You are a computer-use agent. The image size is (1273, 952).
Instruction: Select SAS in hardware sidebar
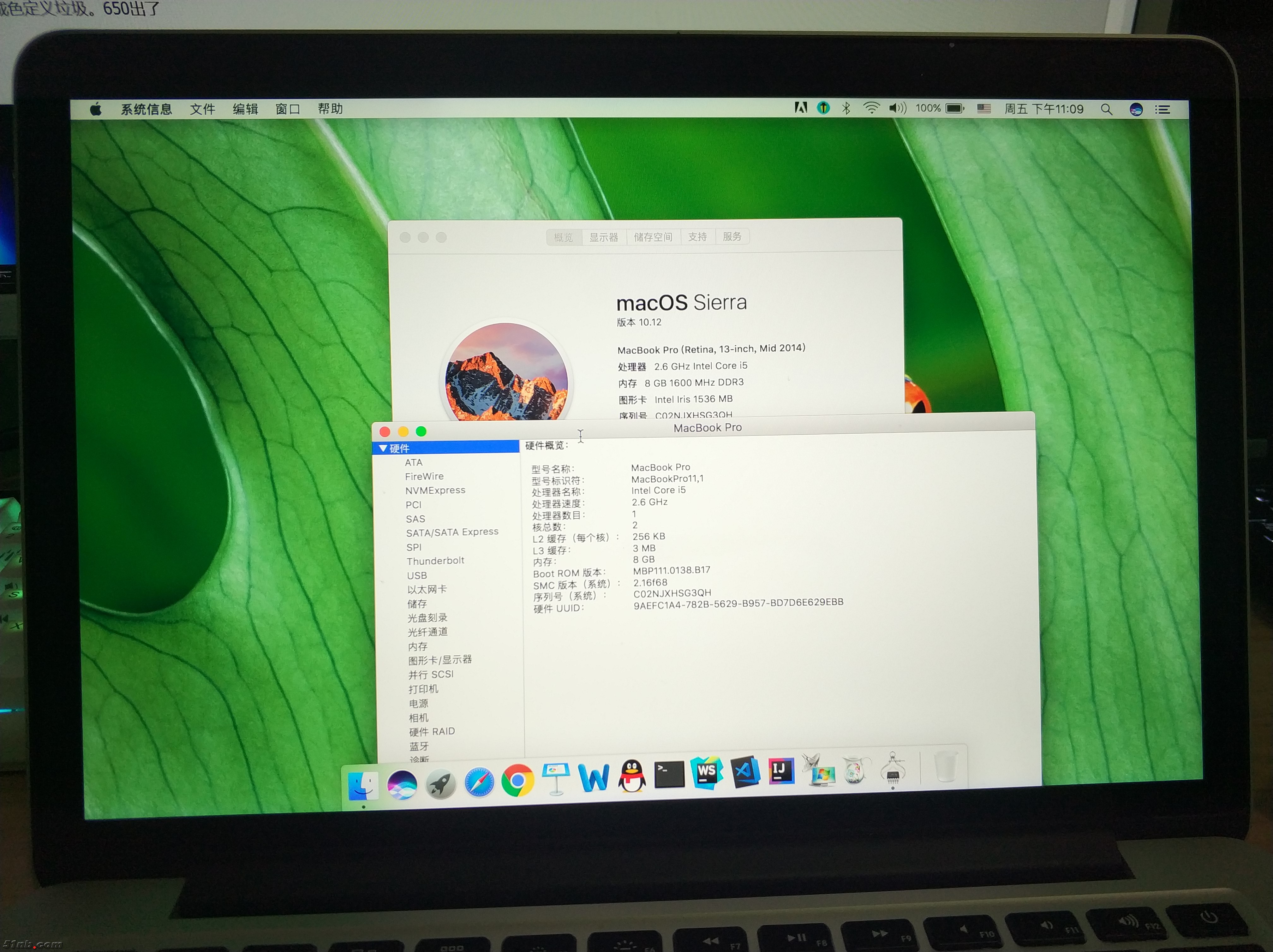(x=415, y=518)
